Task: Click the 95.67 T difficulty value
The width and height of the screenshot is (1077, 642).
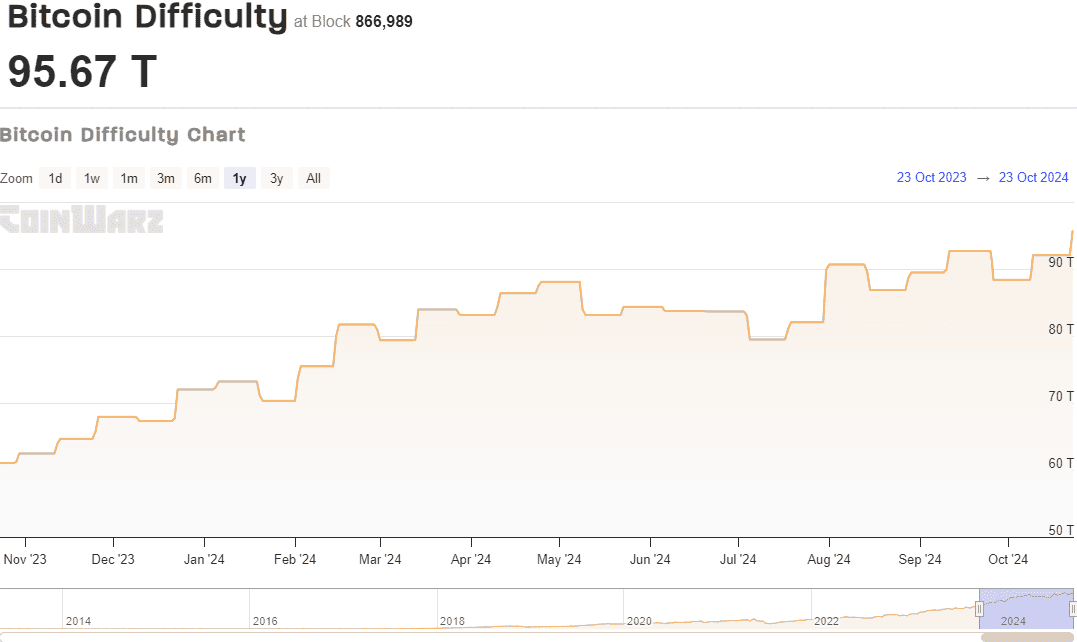Action: pos(80,71)
